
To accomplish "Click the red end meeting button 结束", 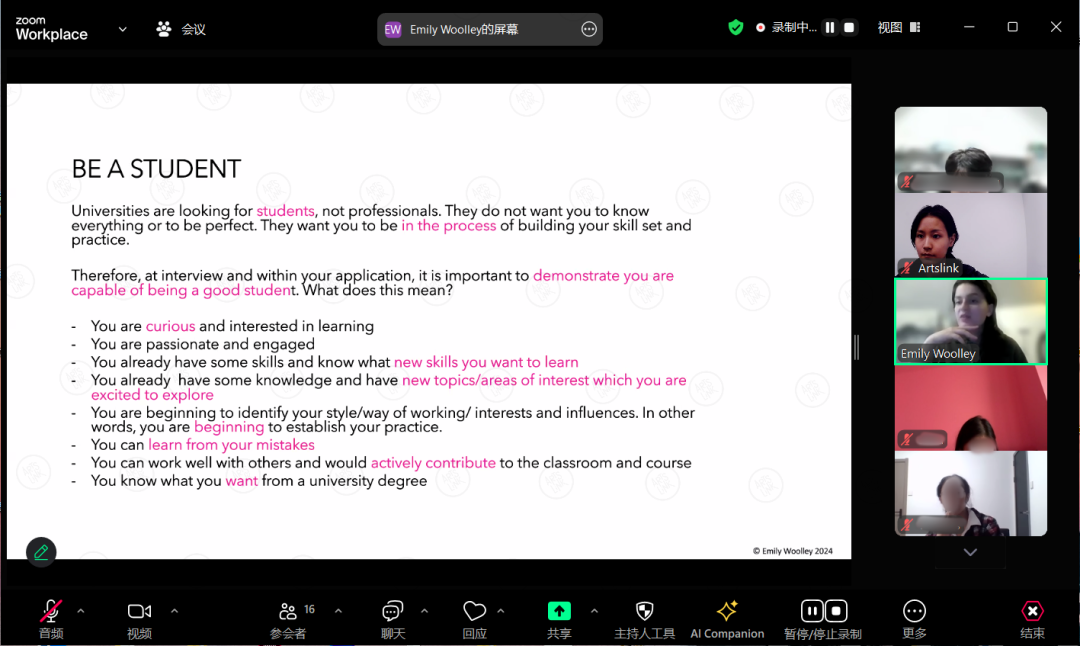I will click(x=1032, y=611).
